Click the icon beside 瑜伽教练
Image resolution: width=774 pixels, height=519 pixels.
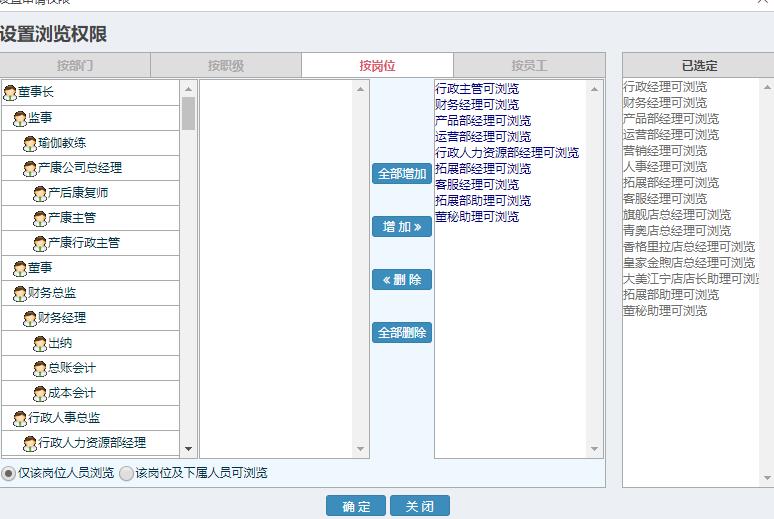30,143
